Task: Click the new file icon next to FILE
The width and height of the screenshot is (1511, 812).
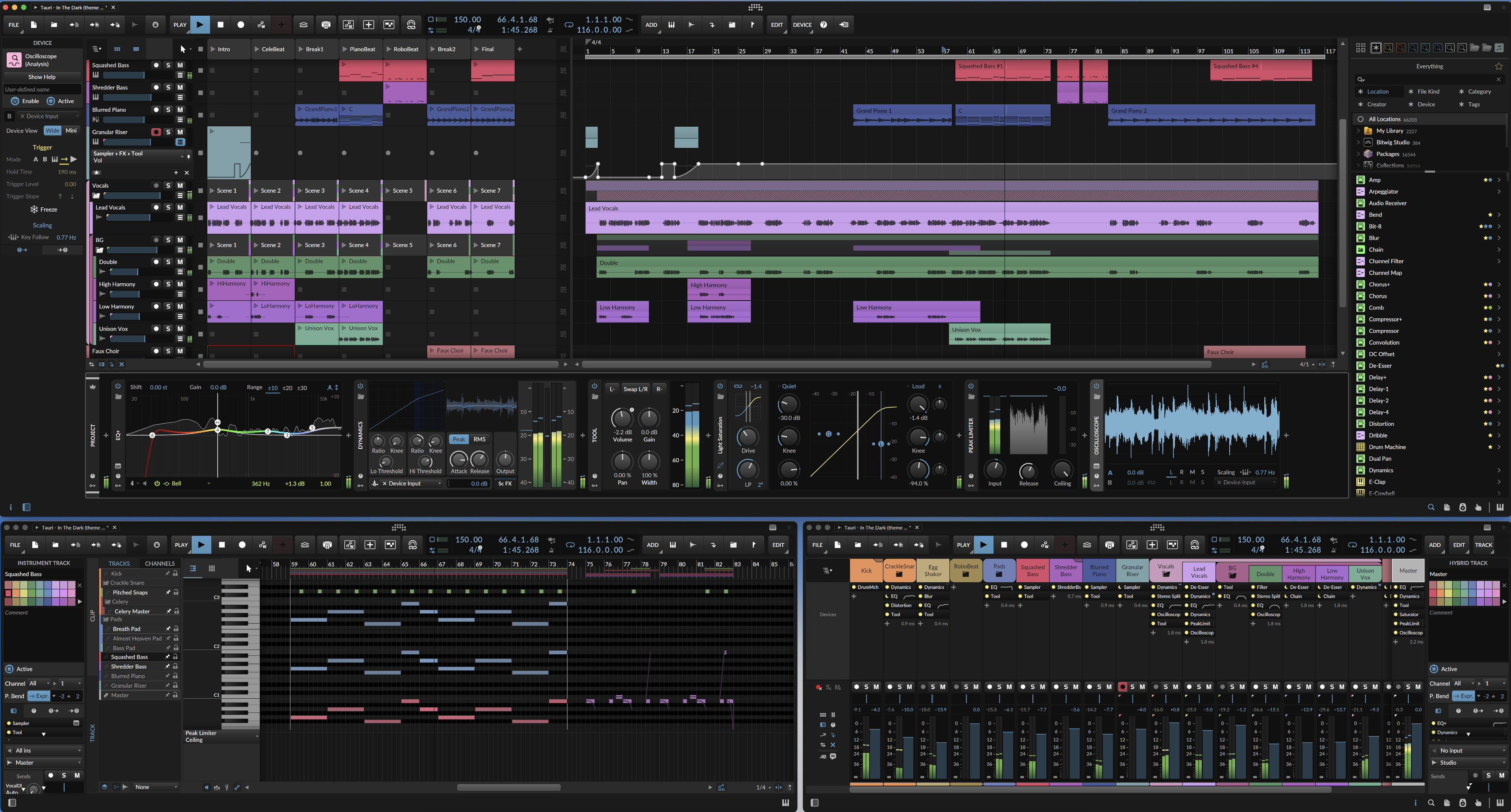Action: tap(33, 25)
